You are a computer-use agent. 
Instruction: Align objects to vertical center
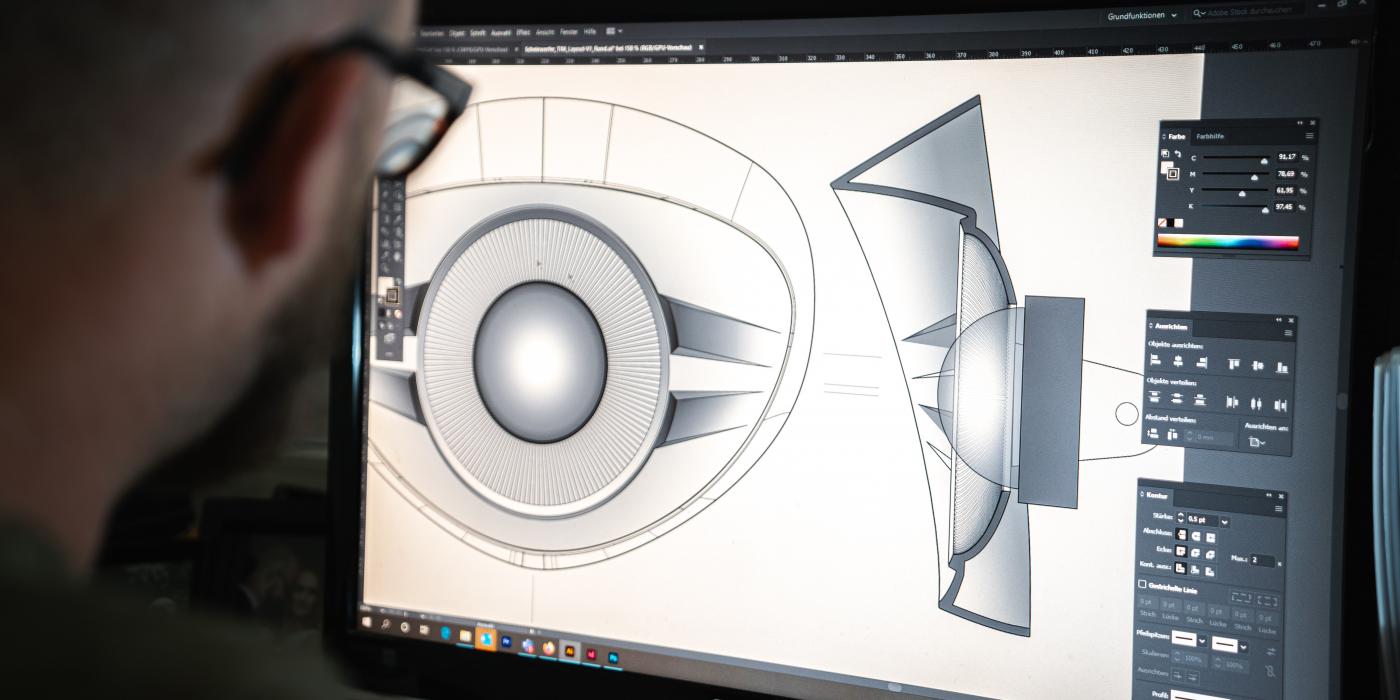pyautogui.click(x=1258, y=366)
